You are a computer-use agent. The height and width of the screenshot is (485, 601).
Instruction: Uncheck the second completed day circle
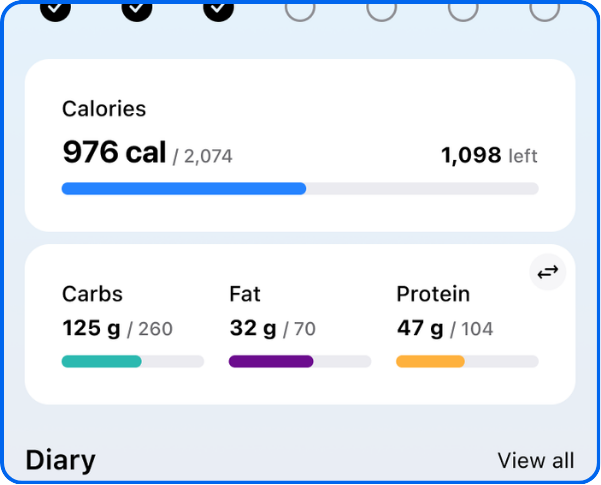click(x=137, y=8)
